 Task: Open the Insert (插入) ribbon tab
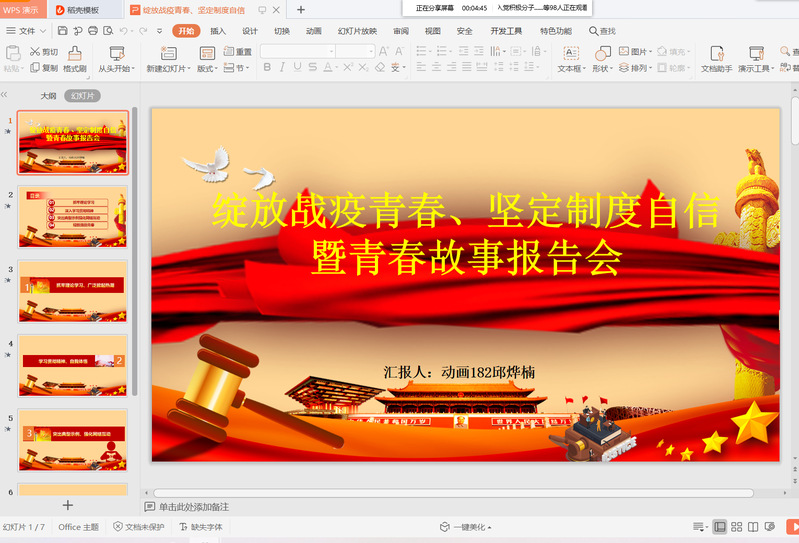pyautogui.click(x=218, y=31)
